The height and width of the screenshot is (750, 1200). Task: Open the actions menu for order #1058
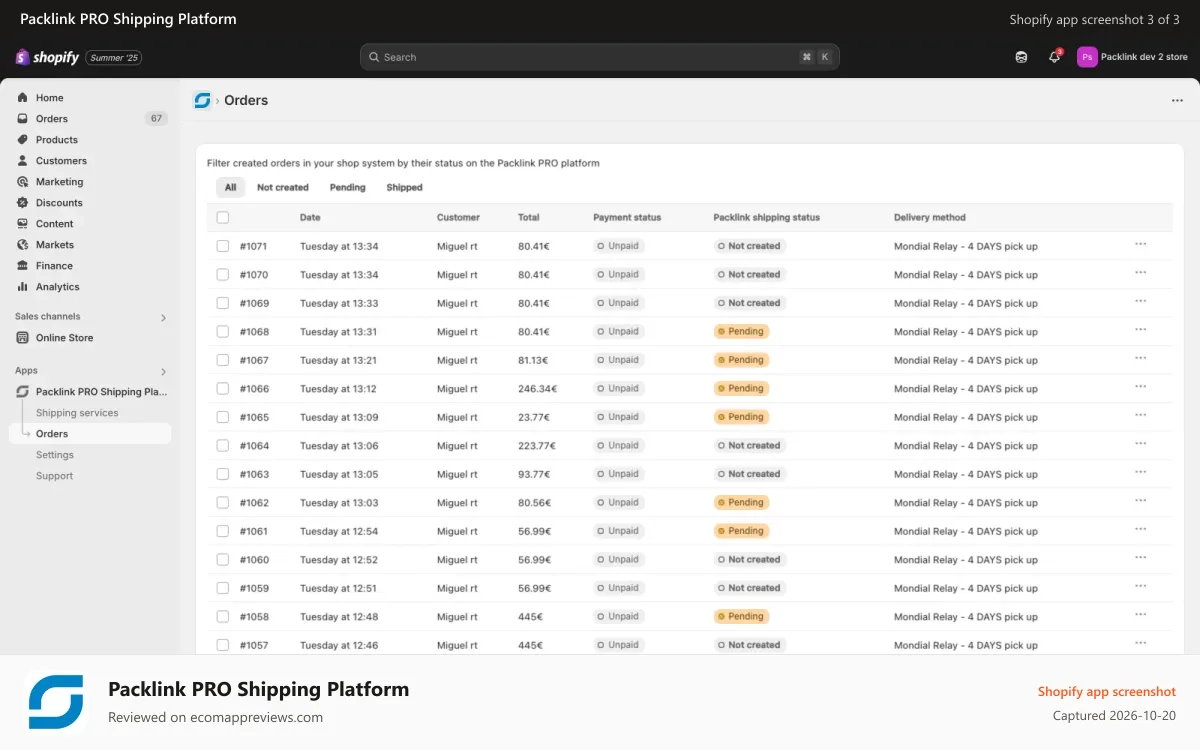tap(1140, 616)
